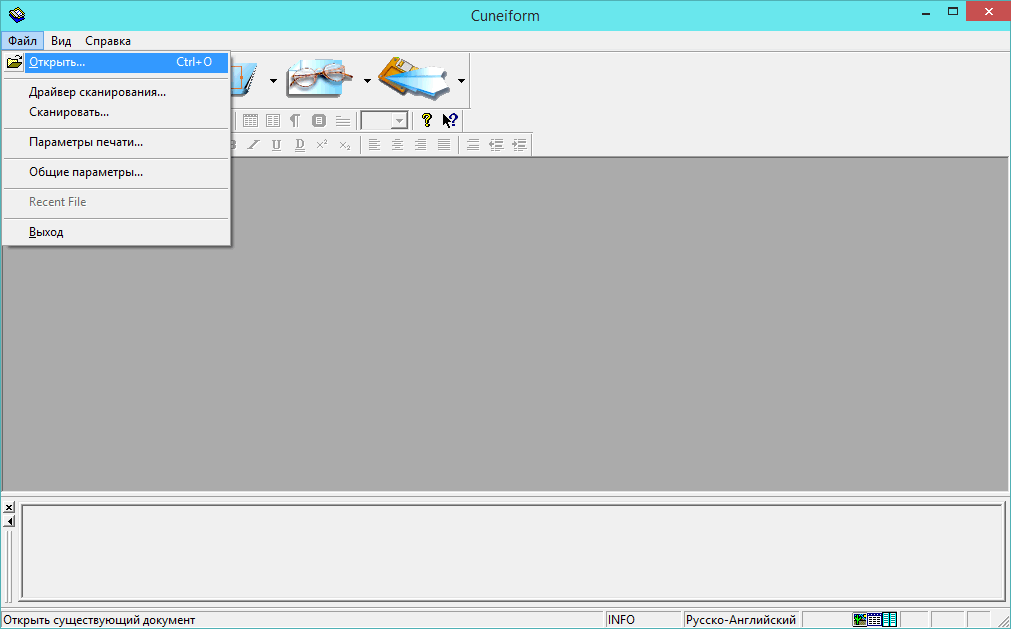Choose Сканировать... menu entry
This screenshot has width=1011, height=629.
(x=117, y=112)
